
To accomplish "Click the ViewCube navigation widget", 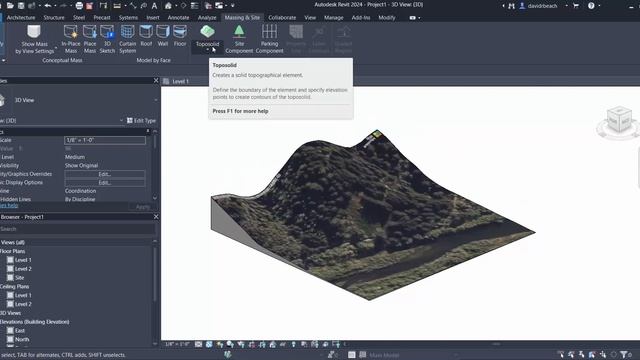I will click(619, 120).
